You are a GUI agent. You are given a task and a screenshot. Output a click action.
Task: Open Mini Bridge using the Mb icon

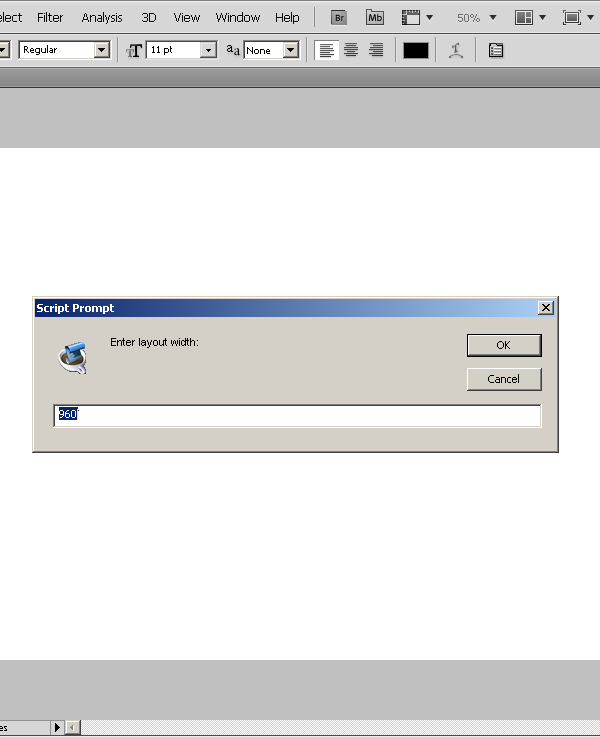point(375,18)
